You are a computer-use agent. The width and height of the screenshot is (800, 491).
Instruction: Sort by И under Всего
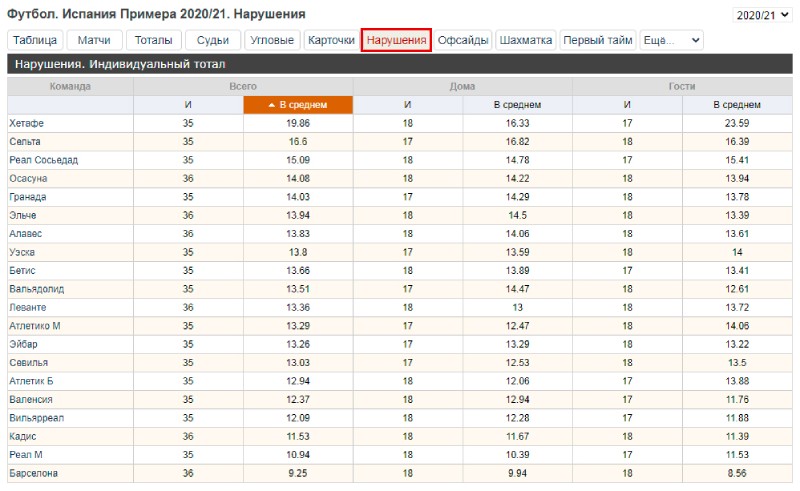coord(188,105)
